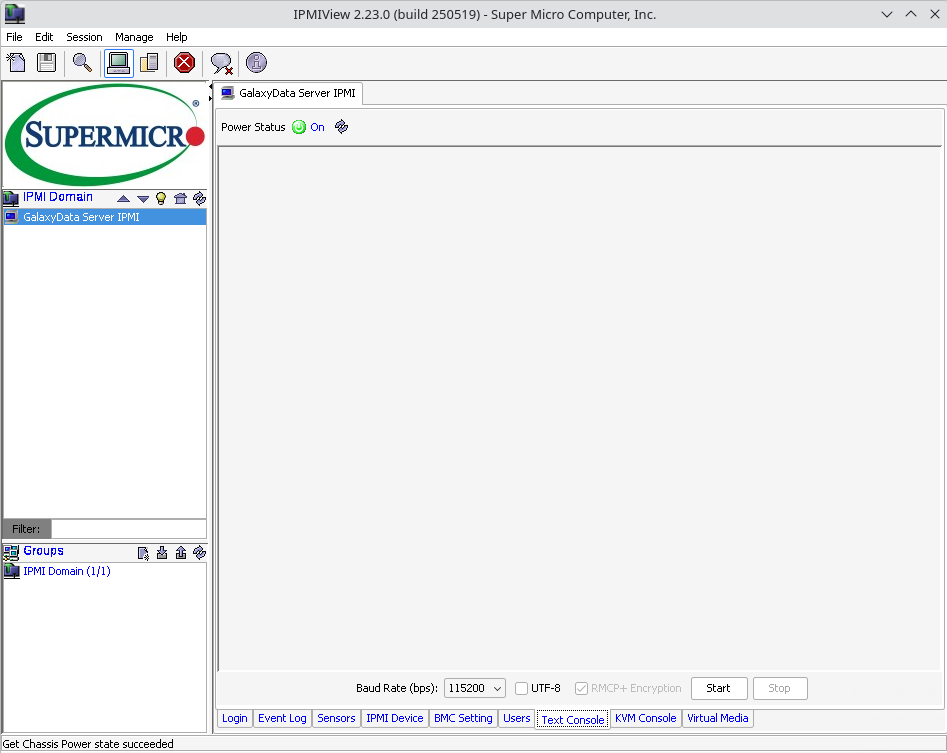Viewport: 947px width, 753px height.
Task: Click the export up-arrow icon in Groups header
Action: click(x=181, y=553)
